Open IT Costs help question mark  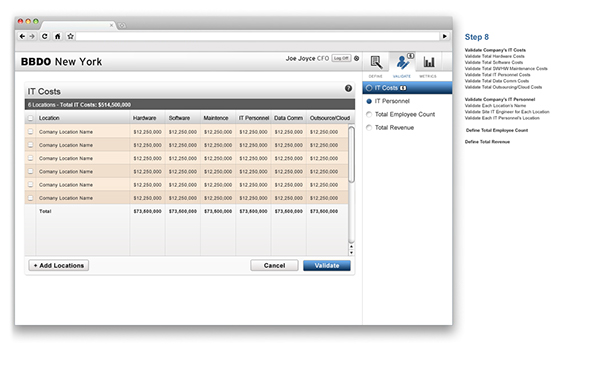coord(348,88)
